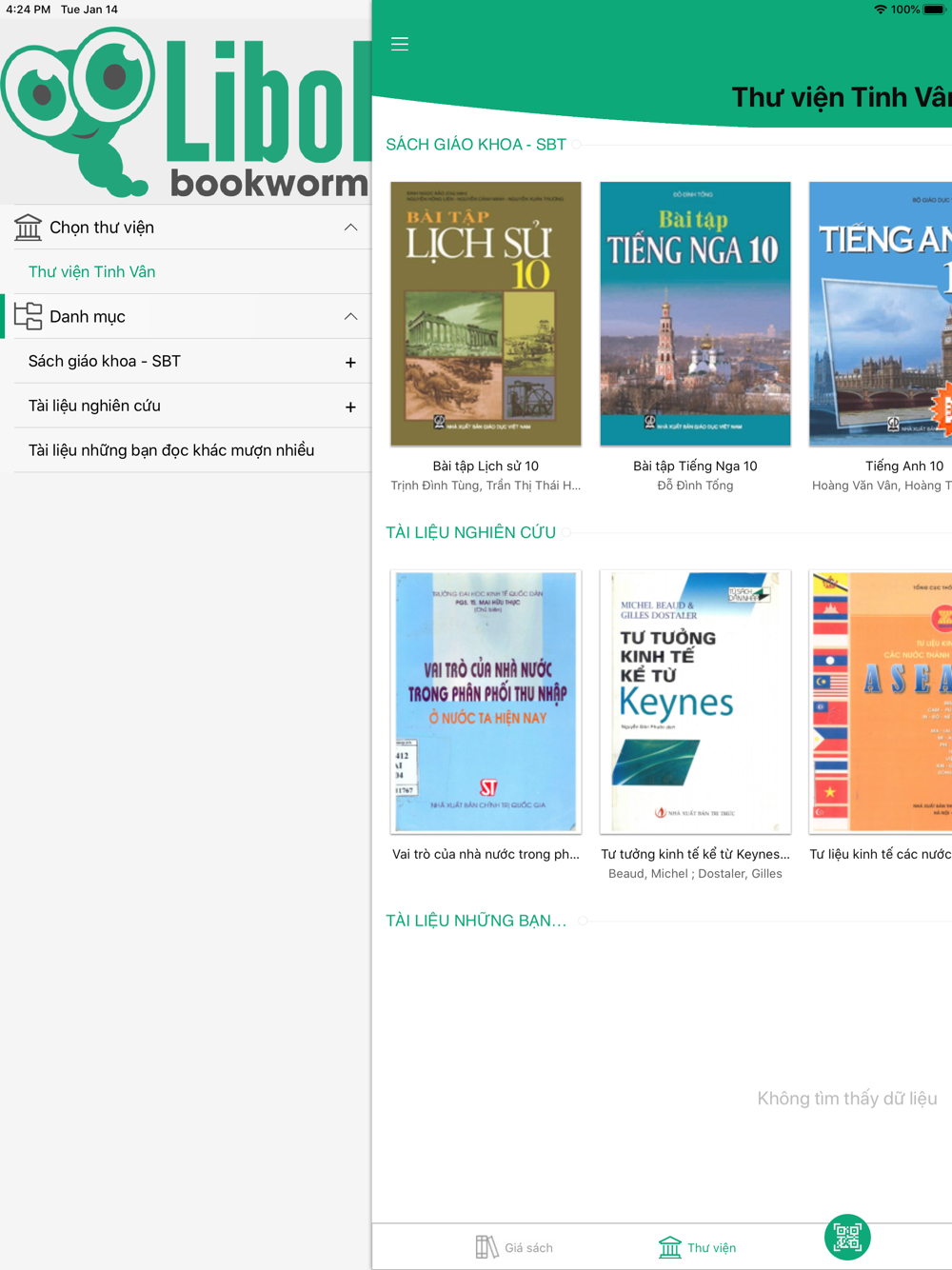Click the title Tư tưởng kinh tế kể từ Keynes...
952x1270 pixels.
695,855
